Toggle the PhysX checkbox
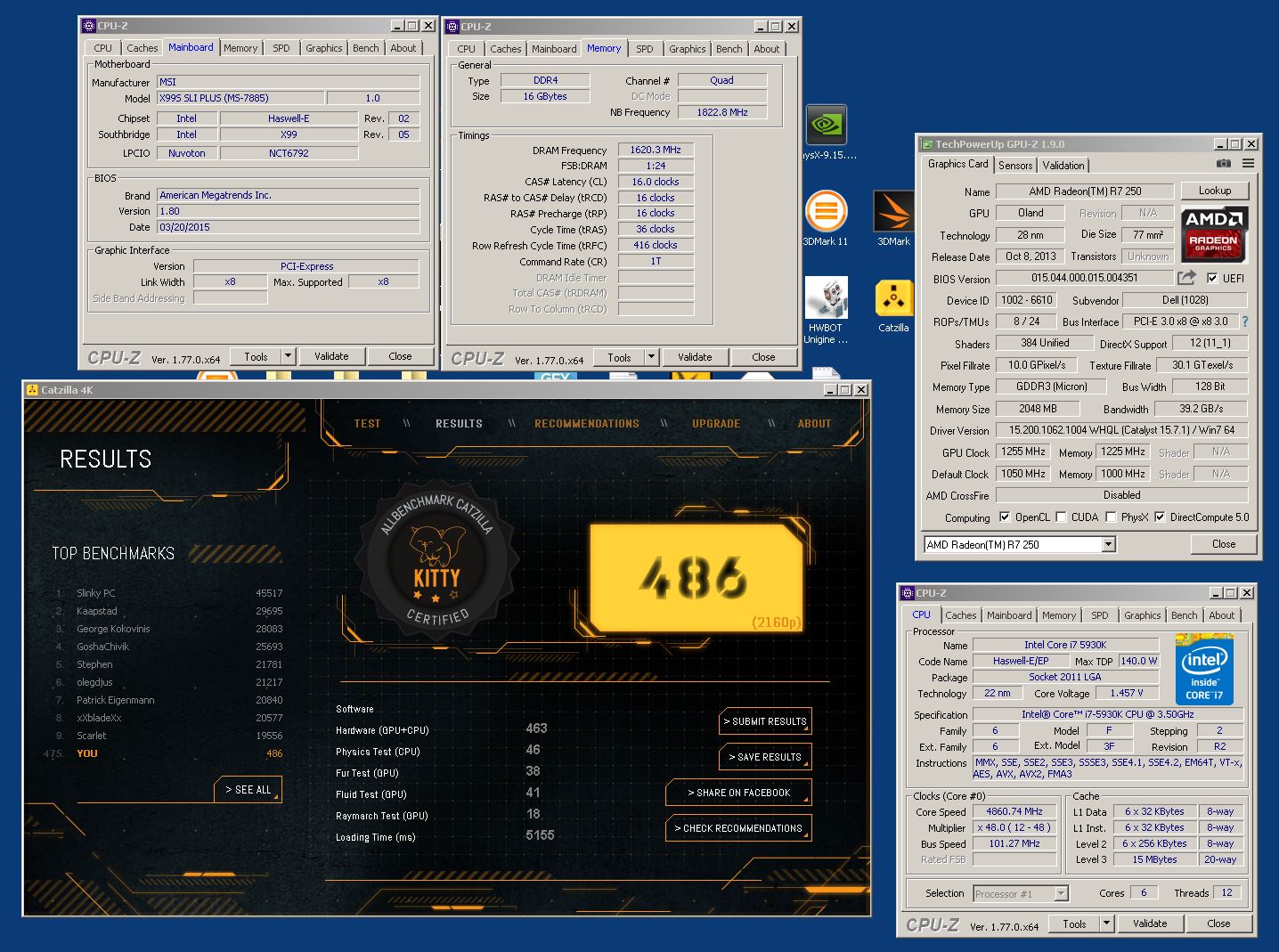 1111,517
